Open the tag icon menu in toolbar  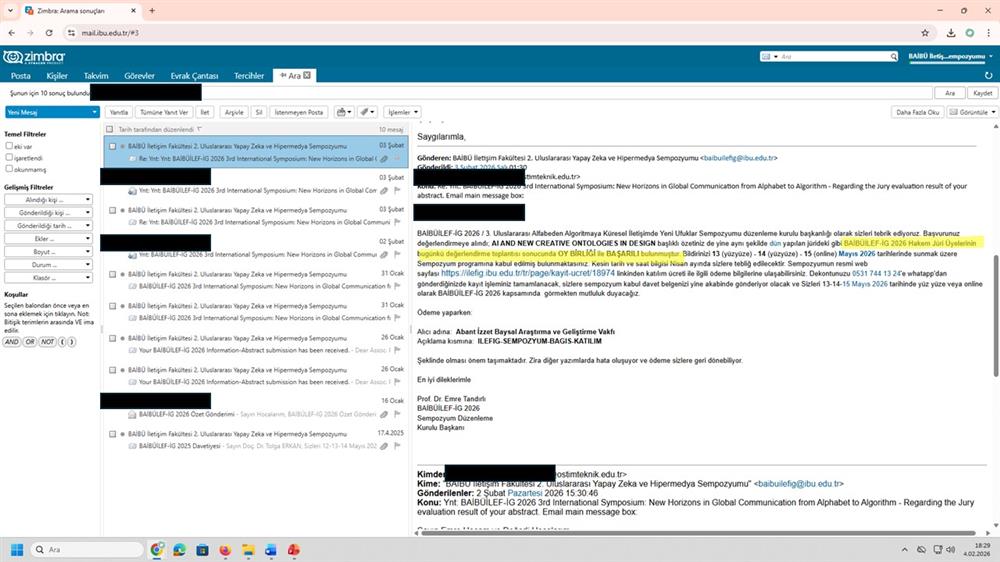368,112
